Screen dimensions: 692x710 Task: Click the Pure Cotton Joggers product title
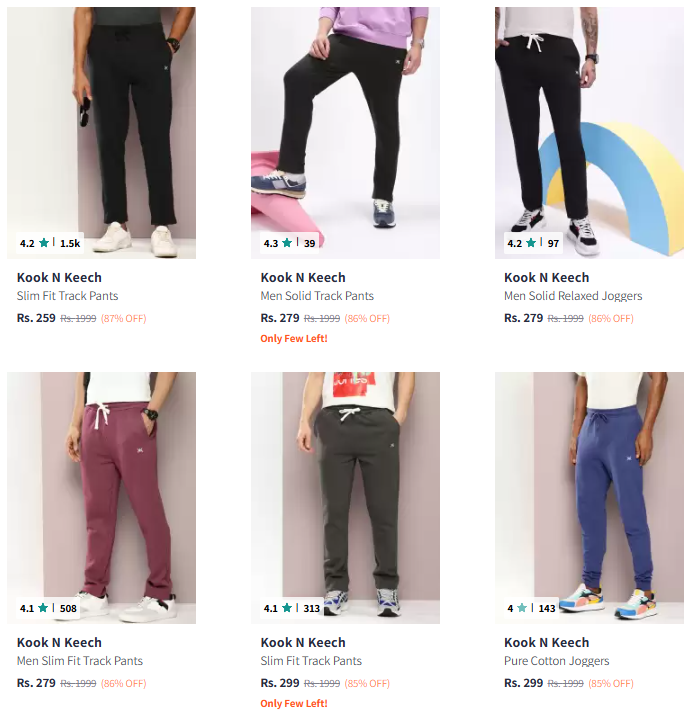click(x=556, y=661)
